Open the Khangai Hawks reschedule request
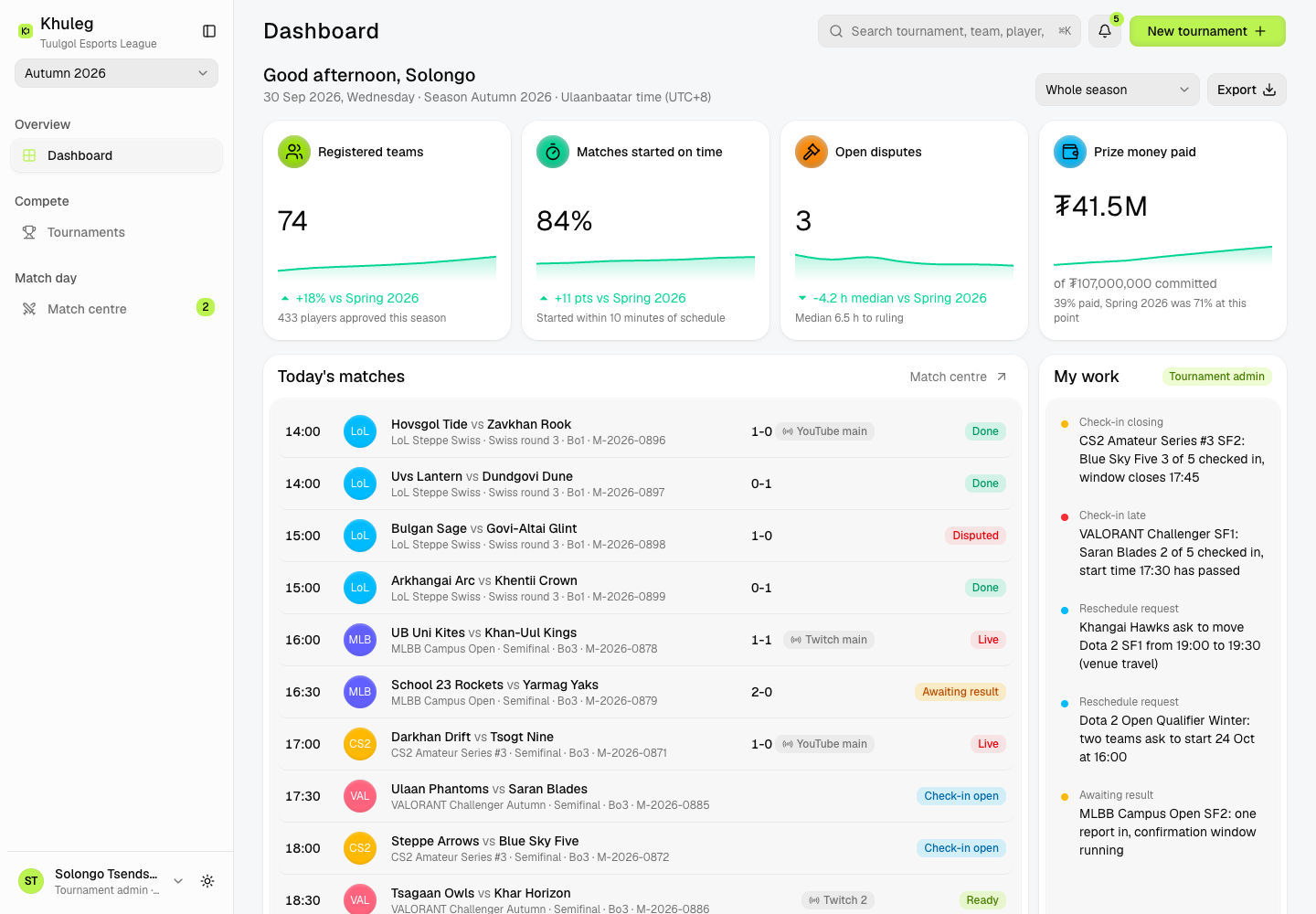Image resolution: width=1316 pixels, height=914 pixels. (x=1163, y=636)
